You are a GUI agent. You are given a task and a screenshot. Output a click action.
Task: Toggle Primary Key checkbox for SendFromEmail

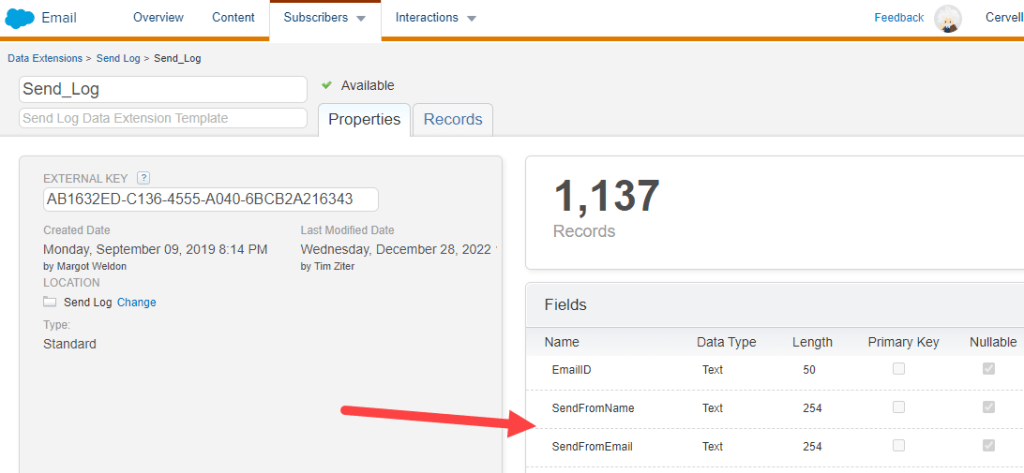coord(899,446)
